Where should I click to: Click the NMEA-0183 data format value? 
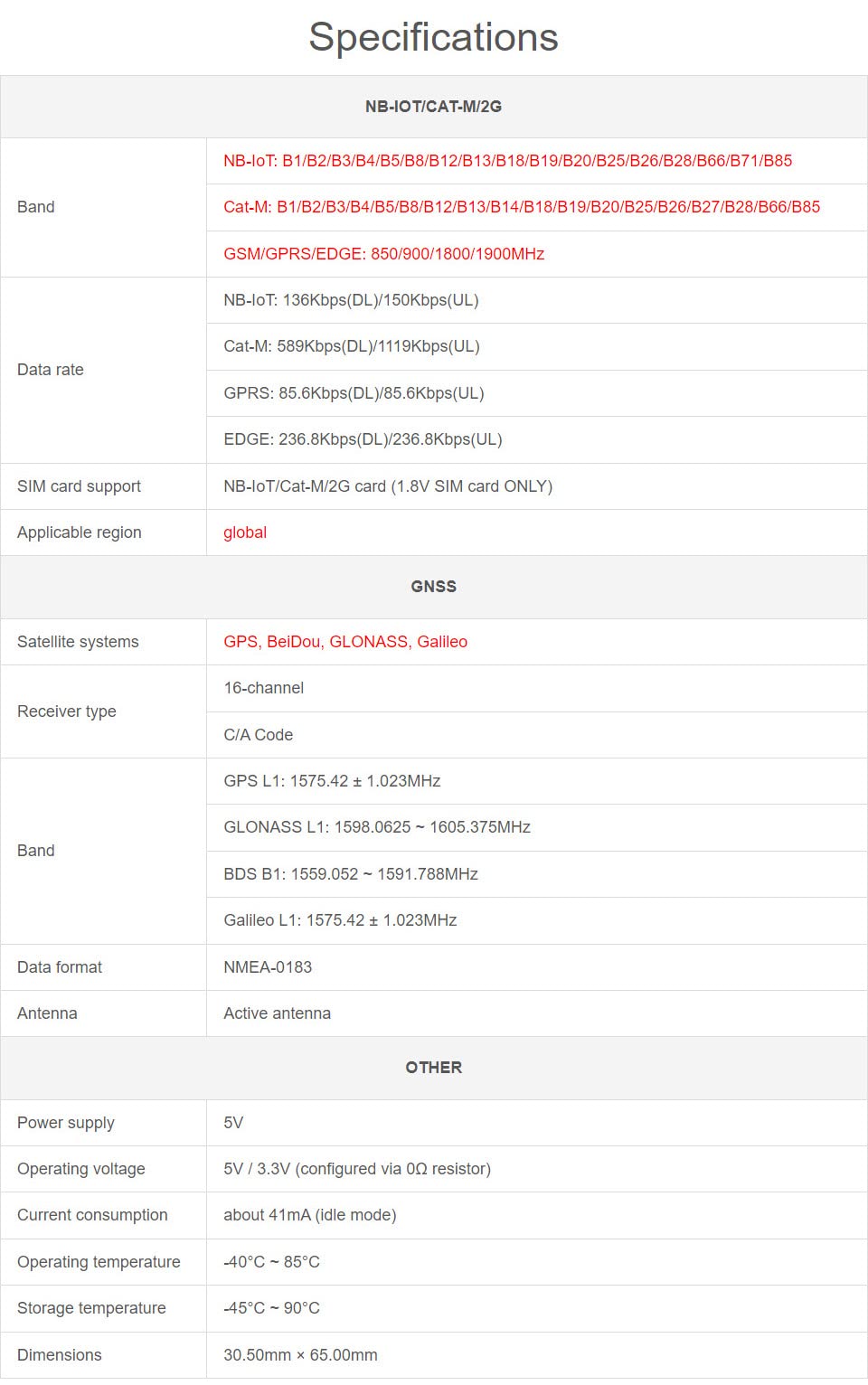coord(268,967)
